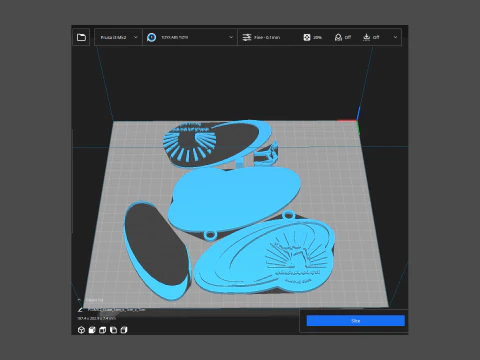The height and width of the screenshot is (360, 480).
Task: Switch to the front view icon
Action: (92, 330)
